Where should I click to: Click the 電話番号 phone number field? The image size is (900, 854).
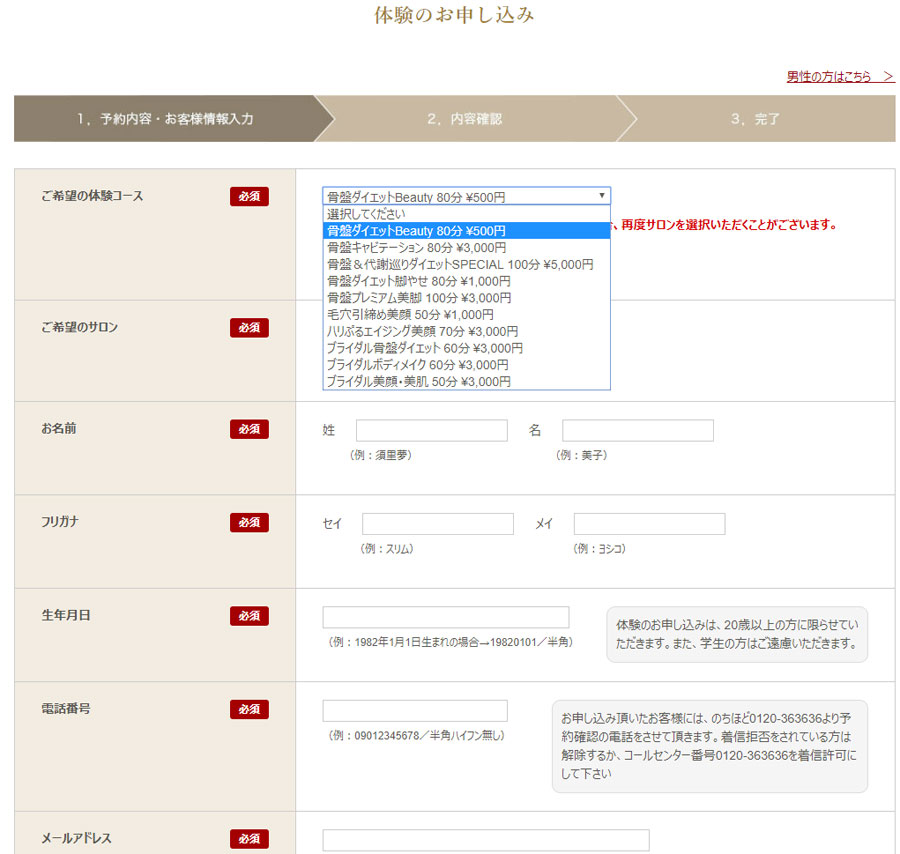tap(414, 711)
